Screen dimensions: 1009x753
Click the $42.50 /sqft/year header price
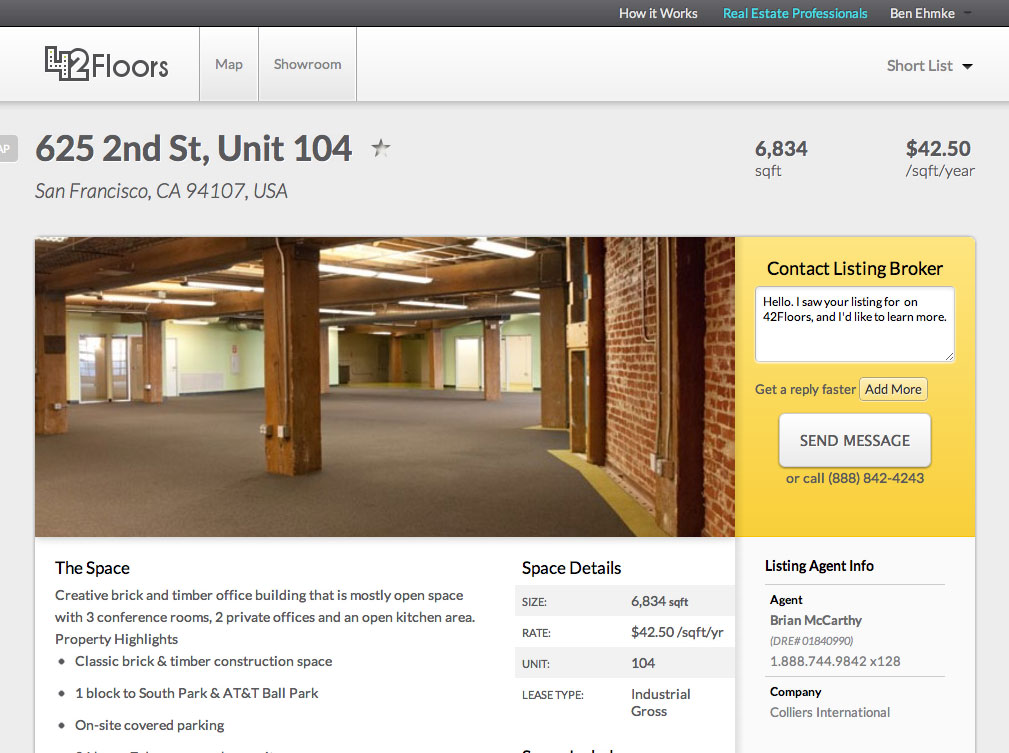[940, 158]
